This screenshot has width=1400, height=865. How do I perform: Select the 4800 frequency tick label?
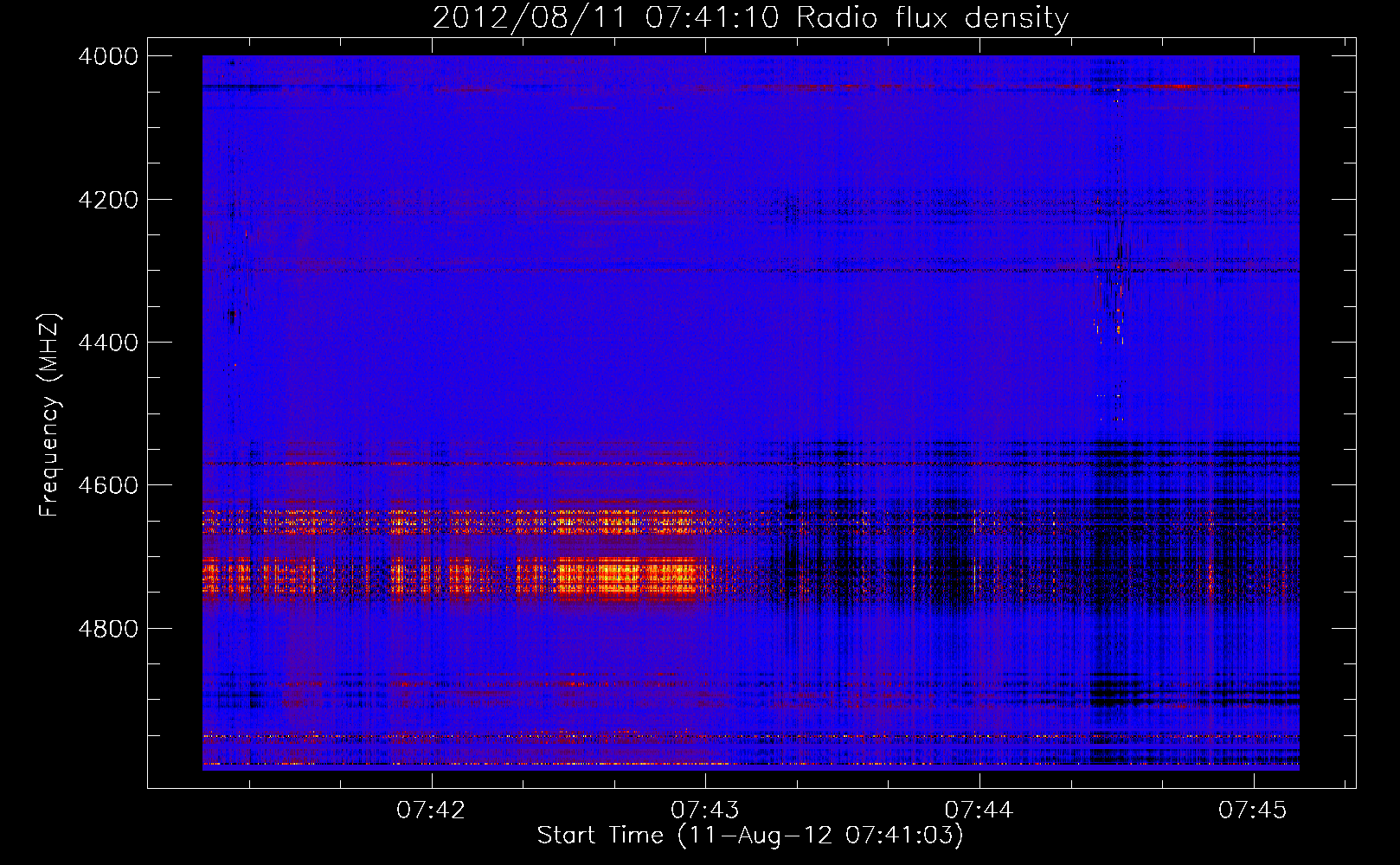108,629
